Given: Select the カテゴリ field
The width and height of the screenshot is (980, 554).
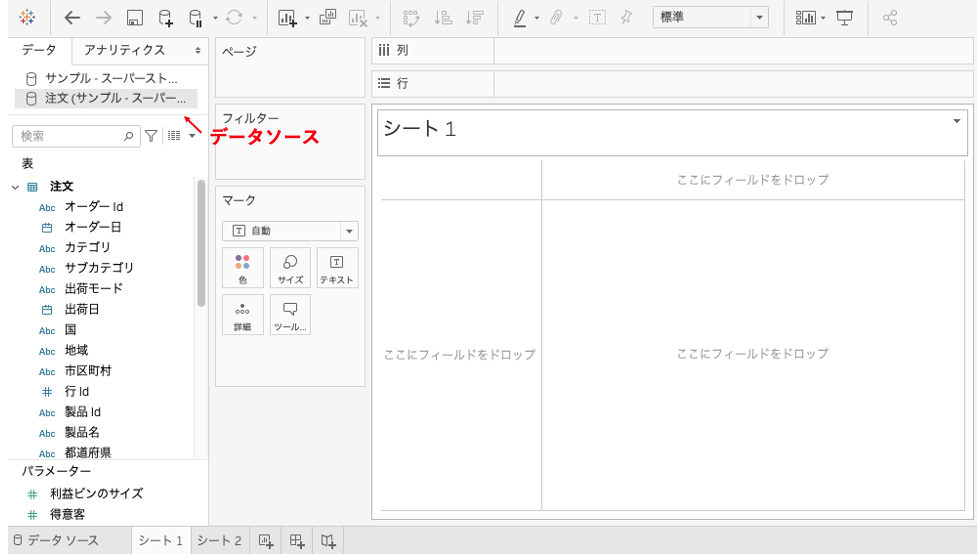Looking at the screenshot, I should (88, 248).
